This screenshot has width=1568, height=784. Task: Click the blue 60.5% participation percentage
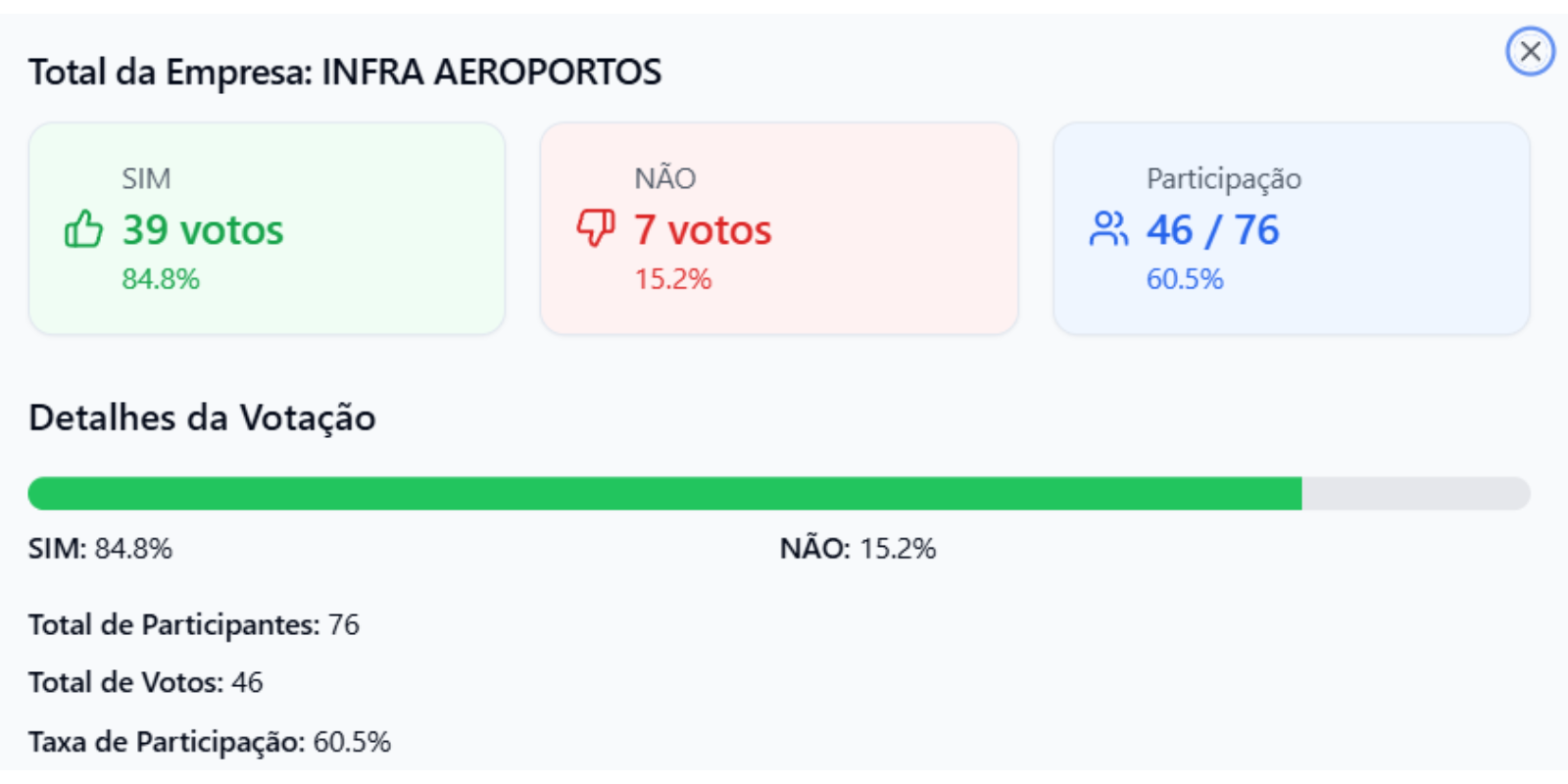tap(1185, 279)
